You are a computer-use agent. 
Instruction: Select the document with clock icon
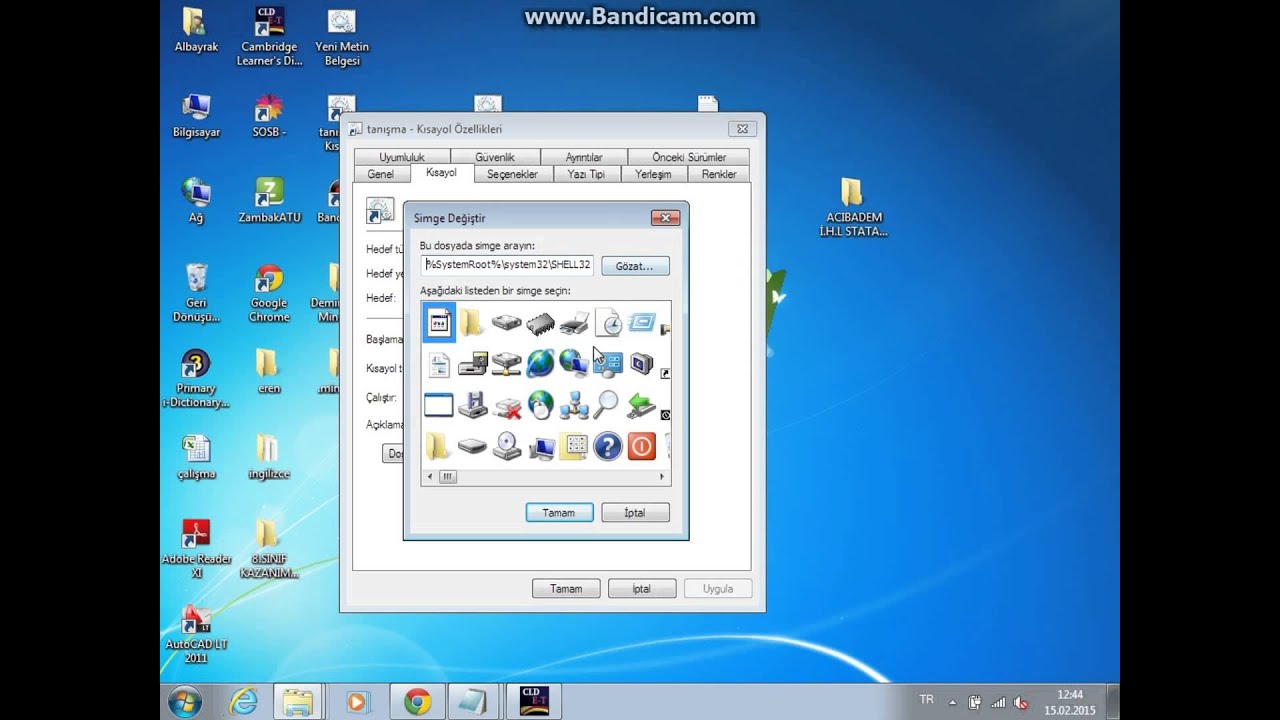tap(608, 322)
